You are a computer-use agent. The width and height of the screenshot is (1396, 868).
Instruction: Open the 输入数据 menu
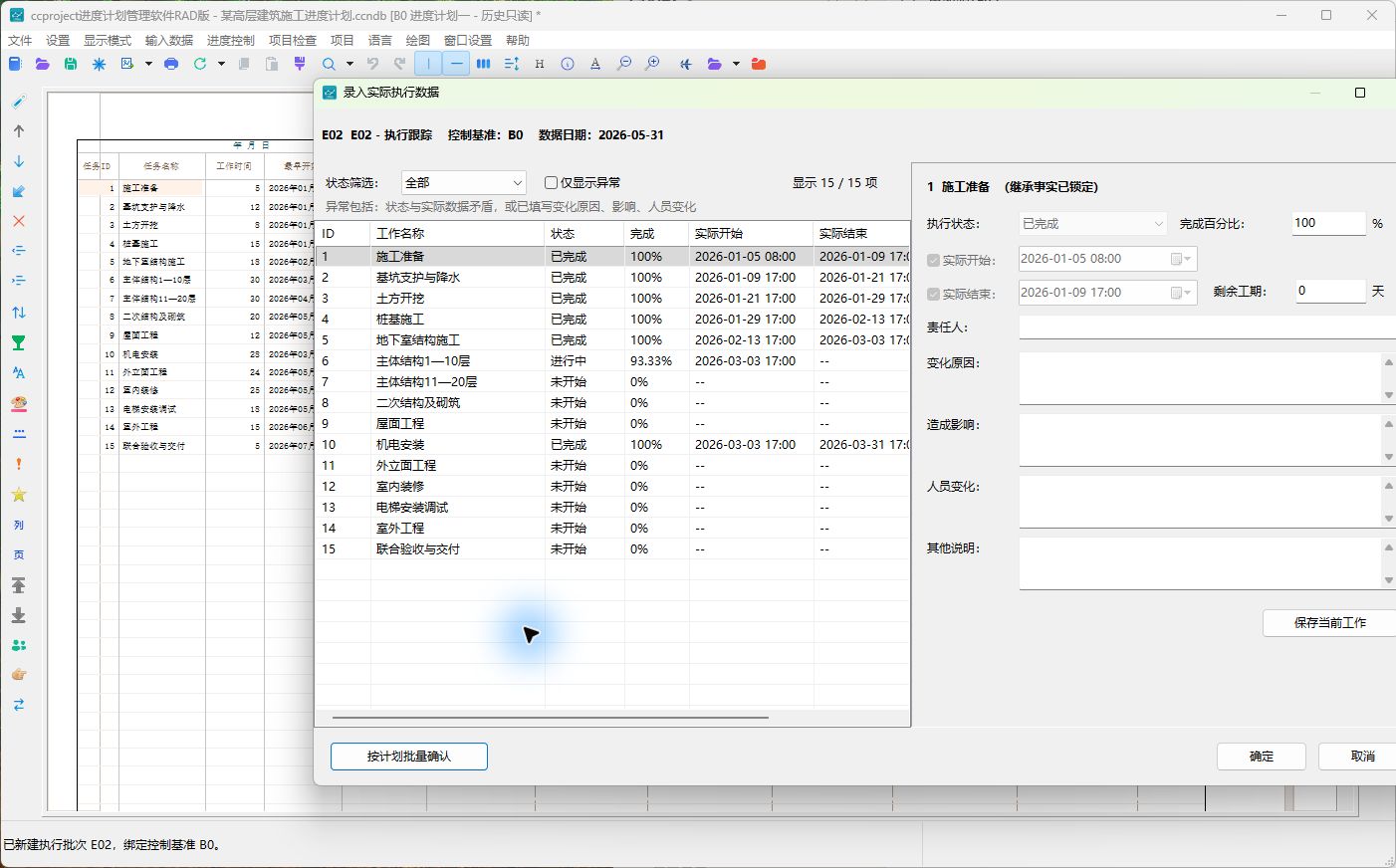click(169, 41)
